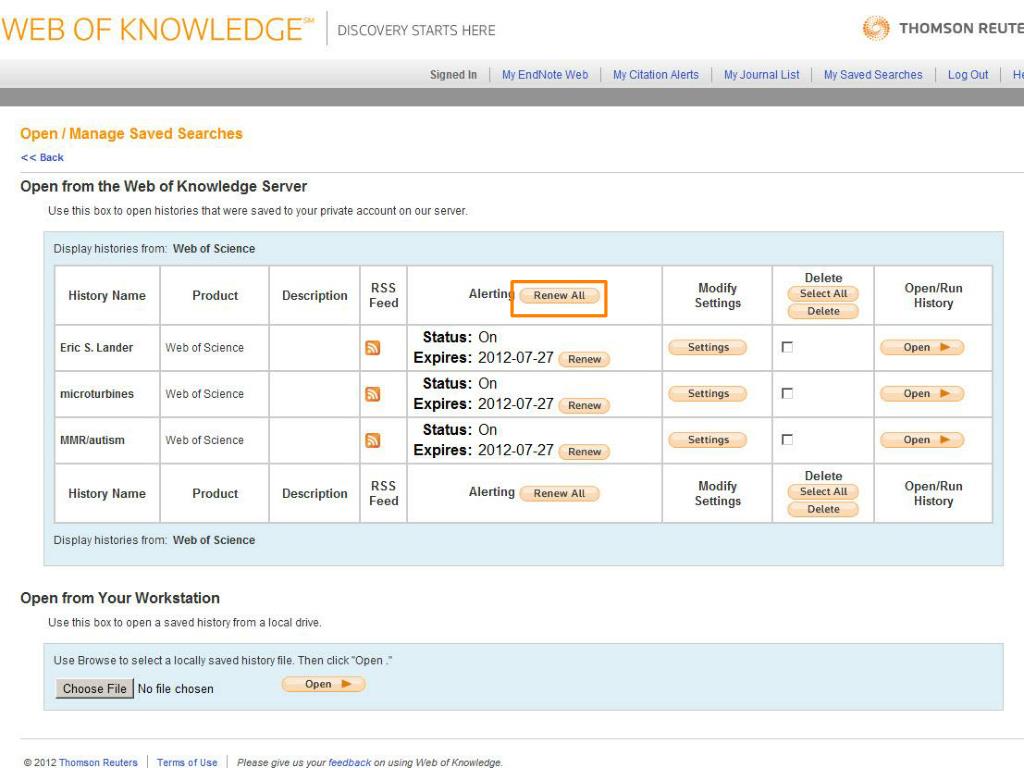This screenshot has width=1024, height=768.
Task: Select Eric S. Lander history name
Action: coord(97,347)
